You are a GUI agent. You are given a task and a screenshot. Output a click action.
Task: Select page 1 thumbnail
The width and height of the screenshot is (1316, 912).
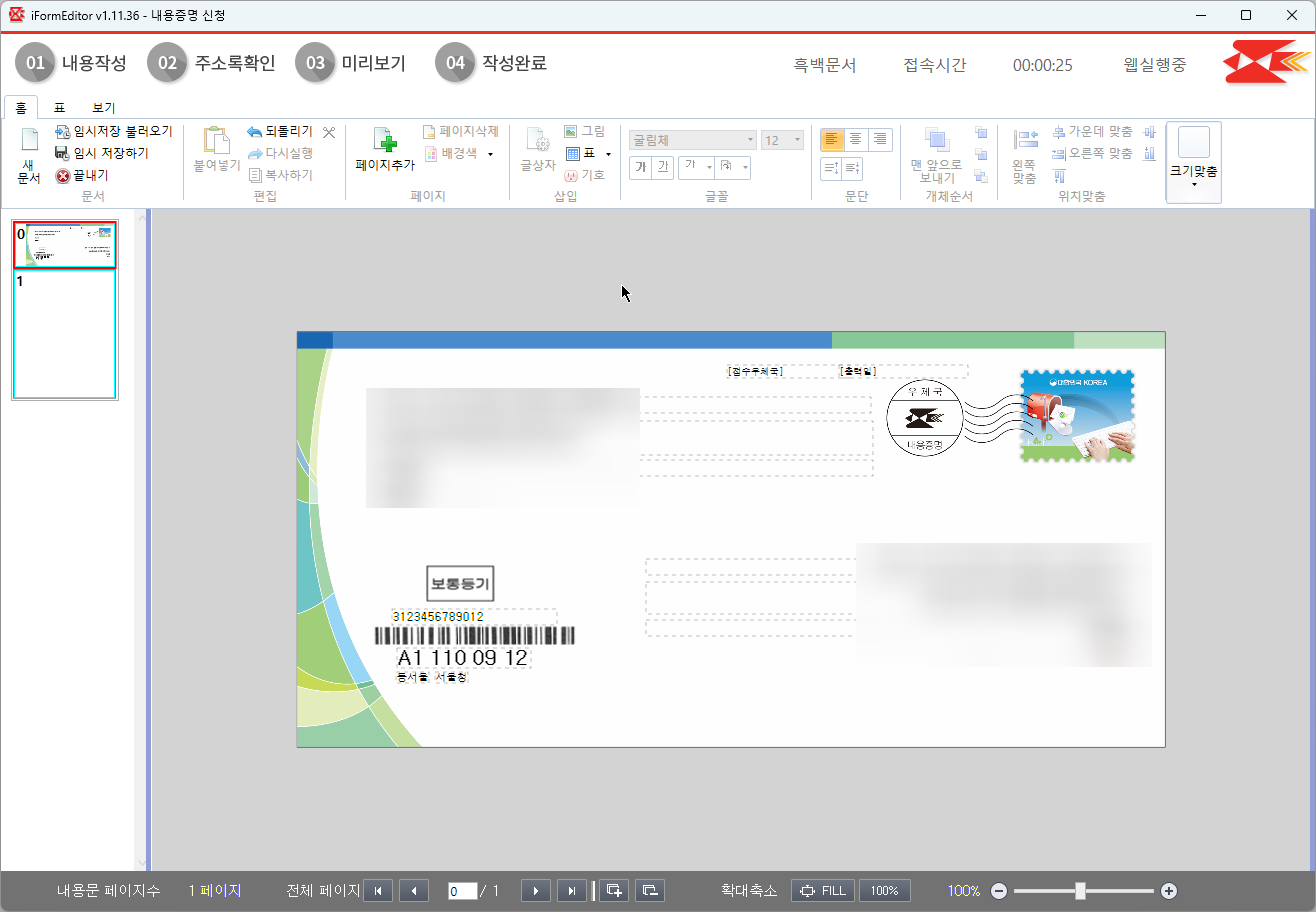pos(65,335)
